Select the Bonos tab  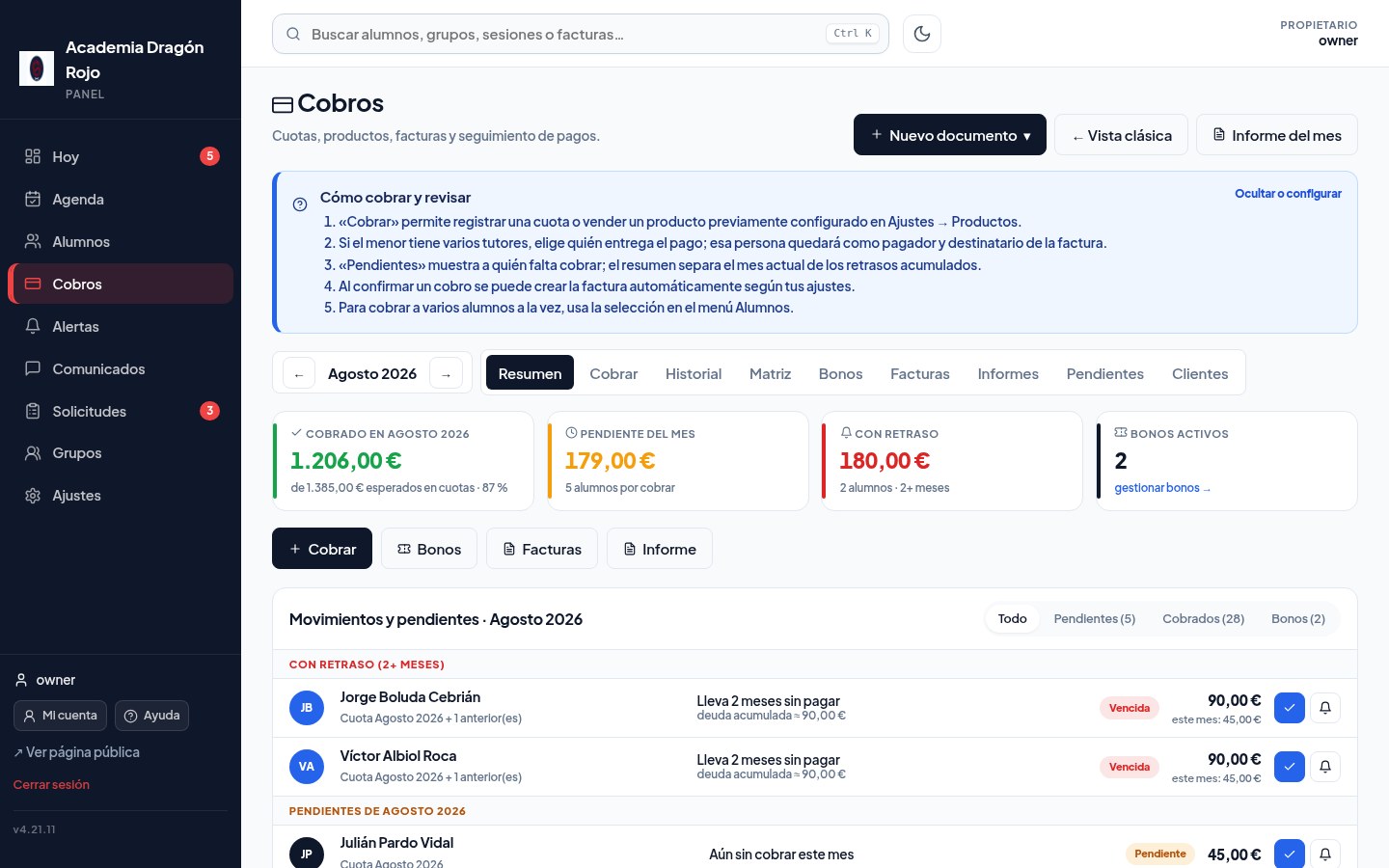(841, 373)
